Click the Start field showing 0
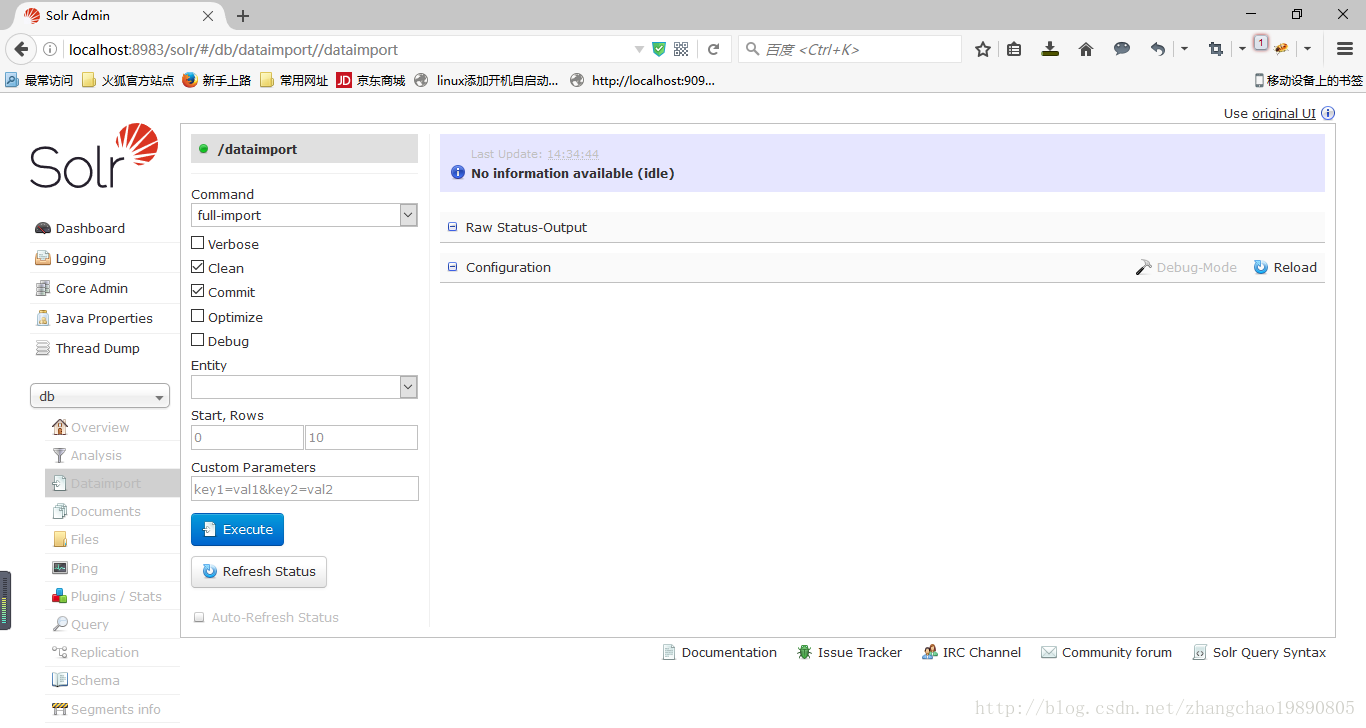This screenshot has width=1366, height=728. point(247,437)
